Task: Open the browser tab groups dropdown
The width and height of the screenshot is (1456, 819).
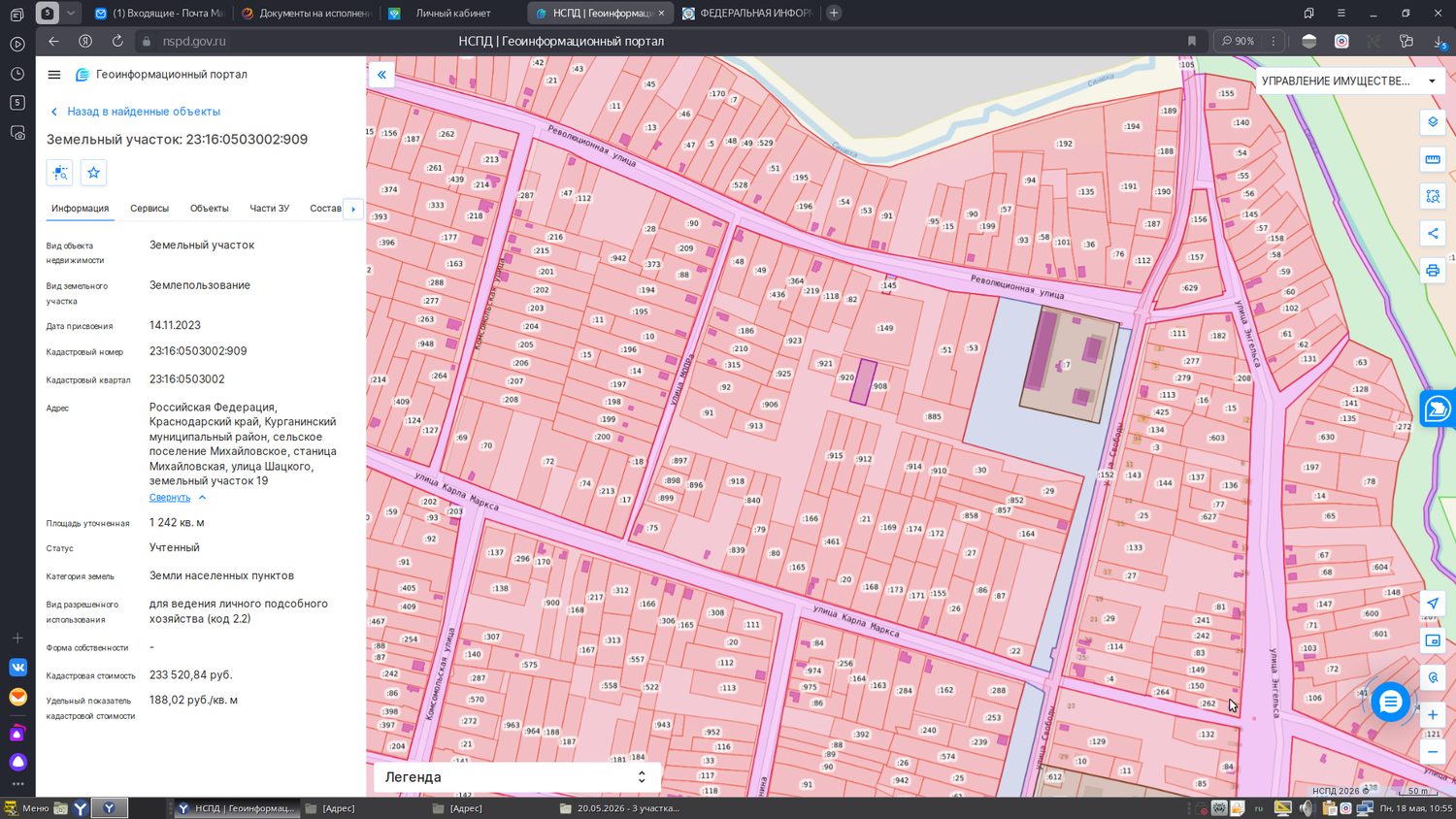Action: pos(71,13)
